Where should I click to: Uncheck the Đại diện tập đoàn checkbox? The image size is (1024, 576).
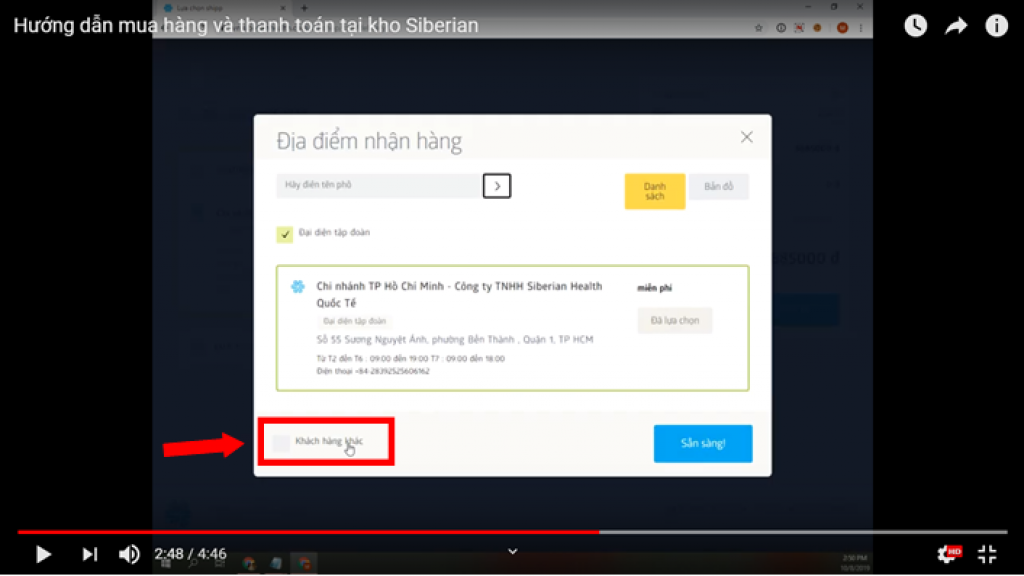285,234
